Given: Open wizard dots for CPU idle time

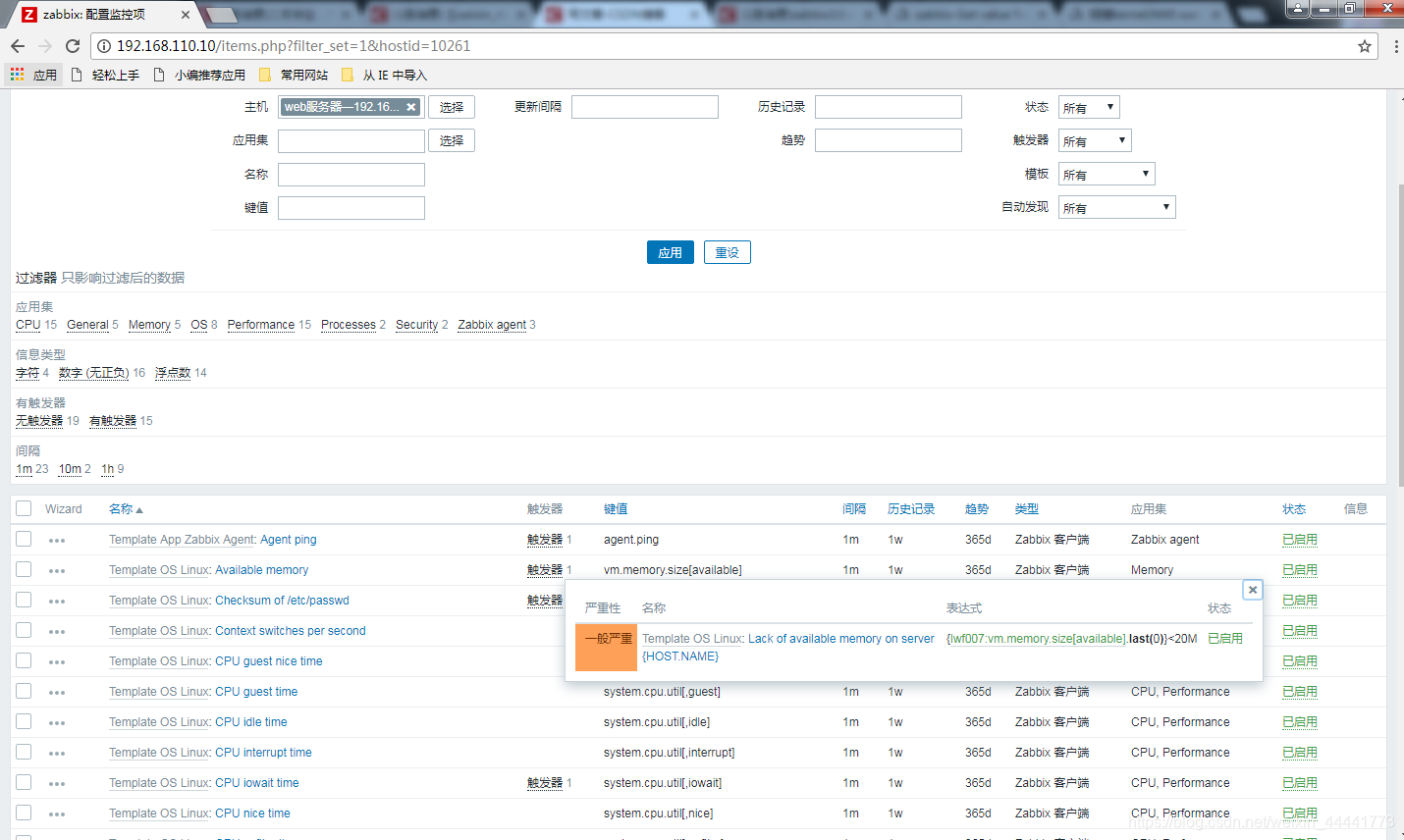Looking at the screenshot, I should point(57,722).
